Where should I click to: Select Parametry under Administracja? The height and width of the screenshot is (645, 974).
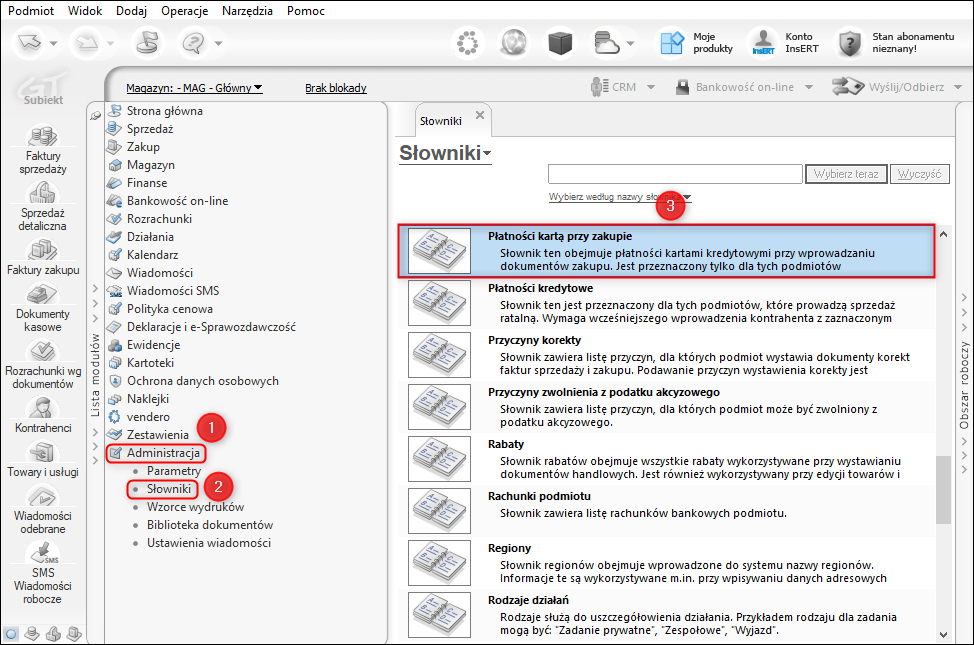point(173,471)
